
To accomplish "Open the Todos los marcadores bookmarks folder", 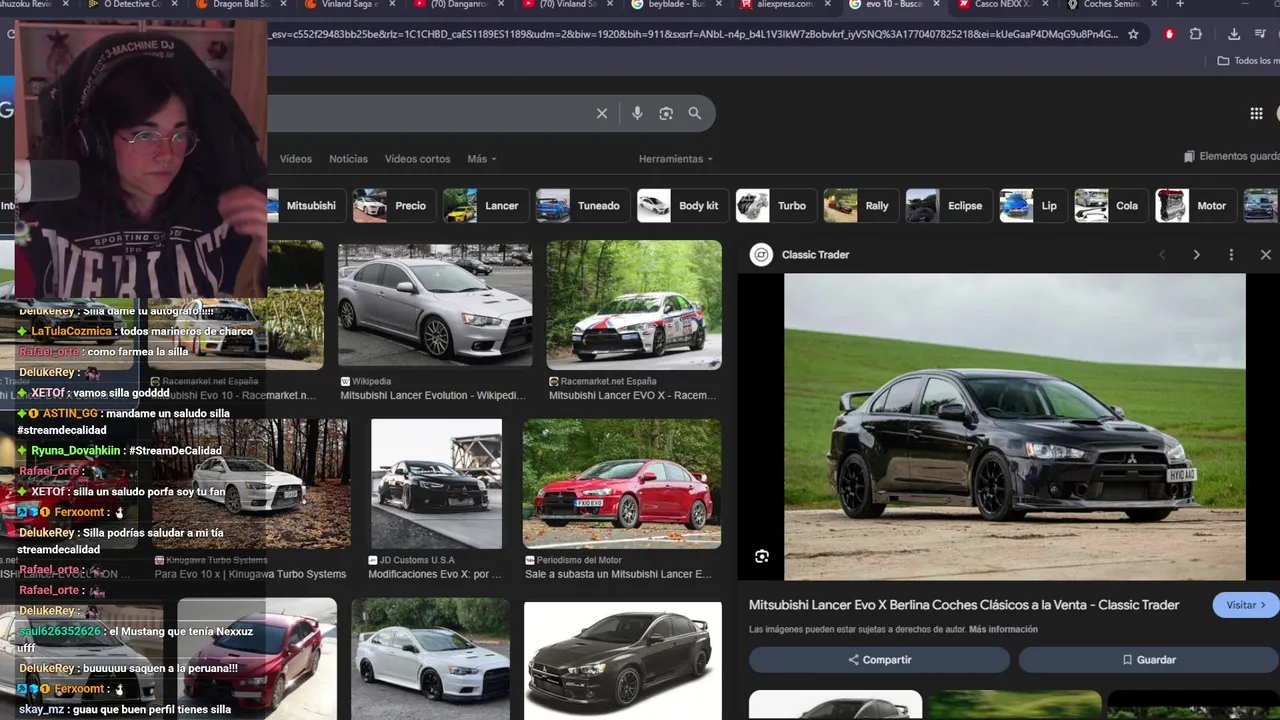I will pyautogui.click(x=1248, y=61).
